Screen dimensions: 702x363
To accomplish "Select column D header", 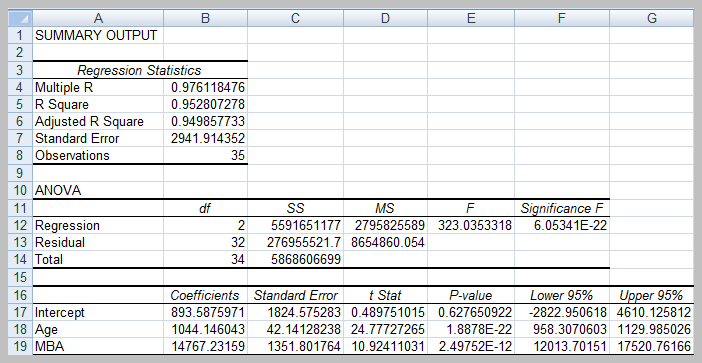I will [385, 18].
